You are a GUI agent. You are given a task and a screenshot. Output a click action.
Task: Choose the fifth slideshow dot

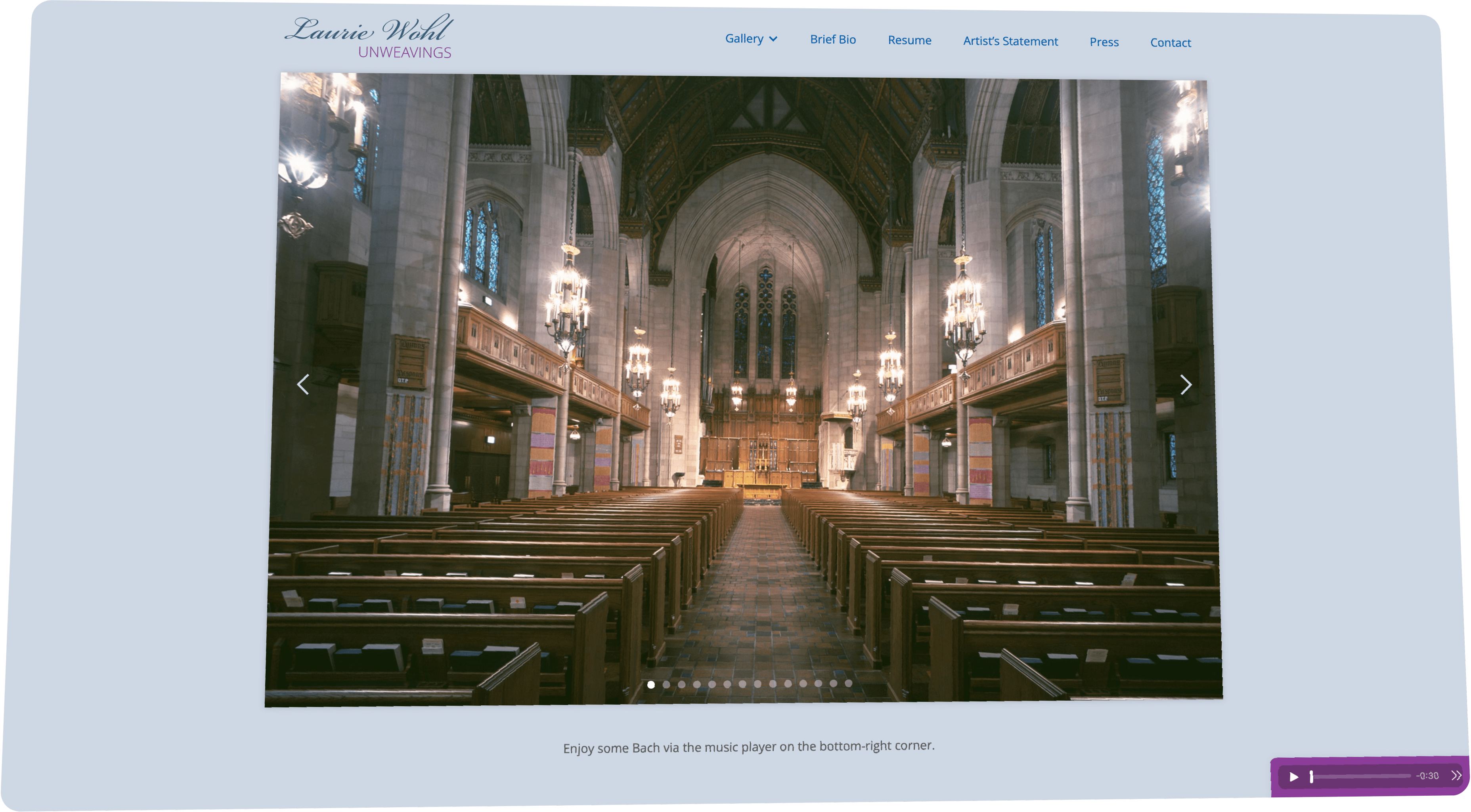[712, 684]
